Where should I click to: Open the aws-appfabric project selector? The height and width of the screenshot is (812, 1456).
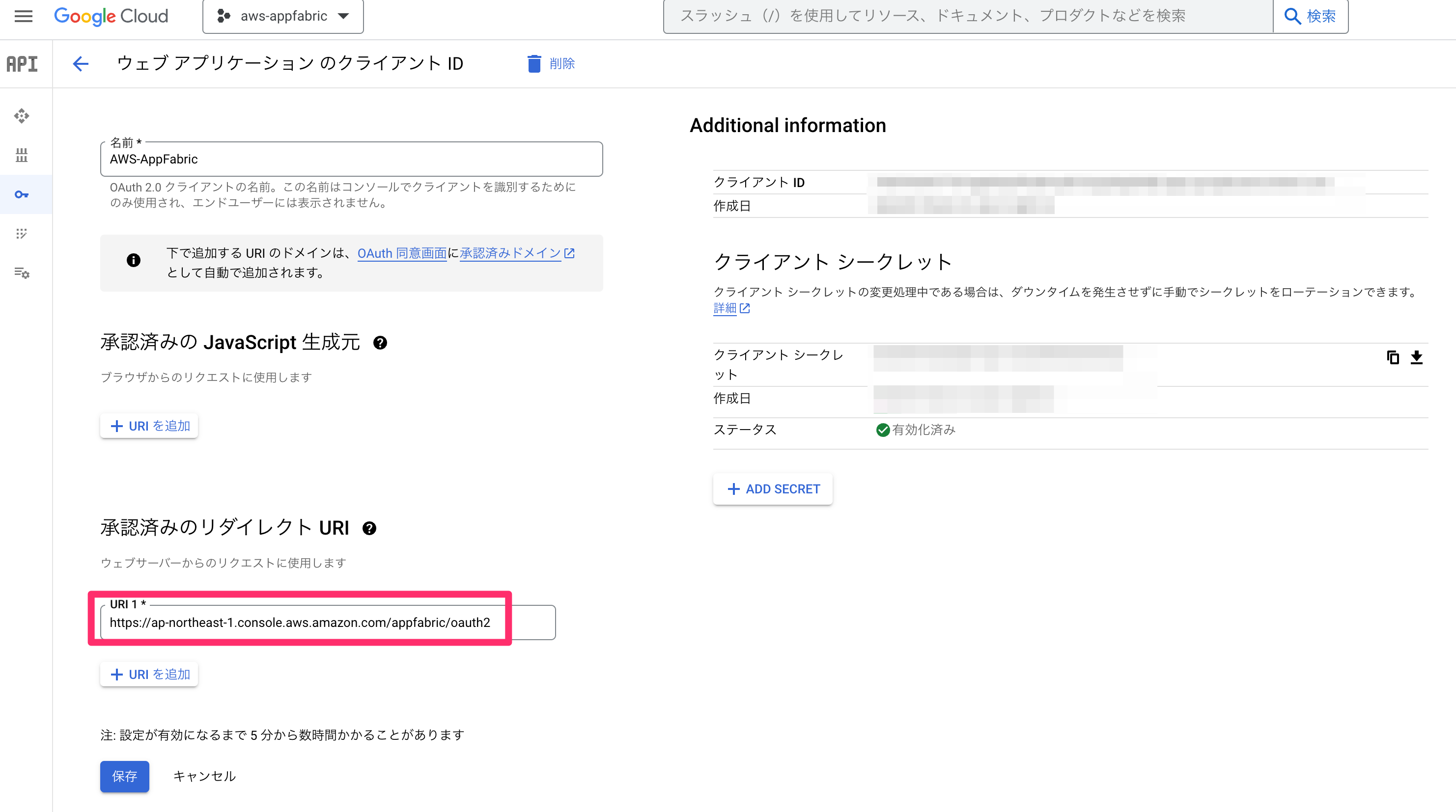click(x=283, y=16)
